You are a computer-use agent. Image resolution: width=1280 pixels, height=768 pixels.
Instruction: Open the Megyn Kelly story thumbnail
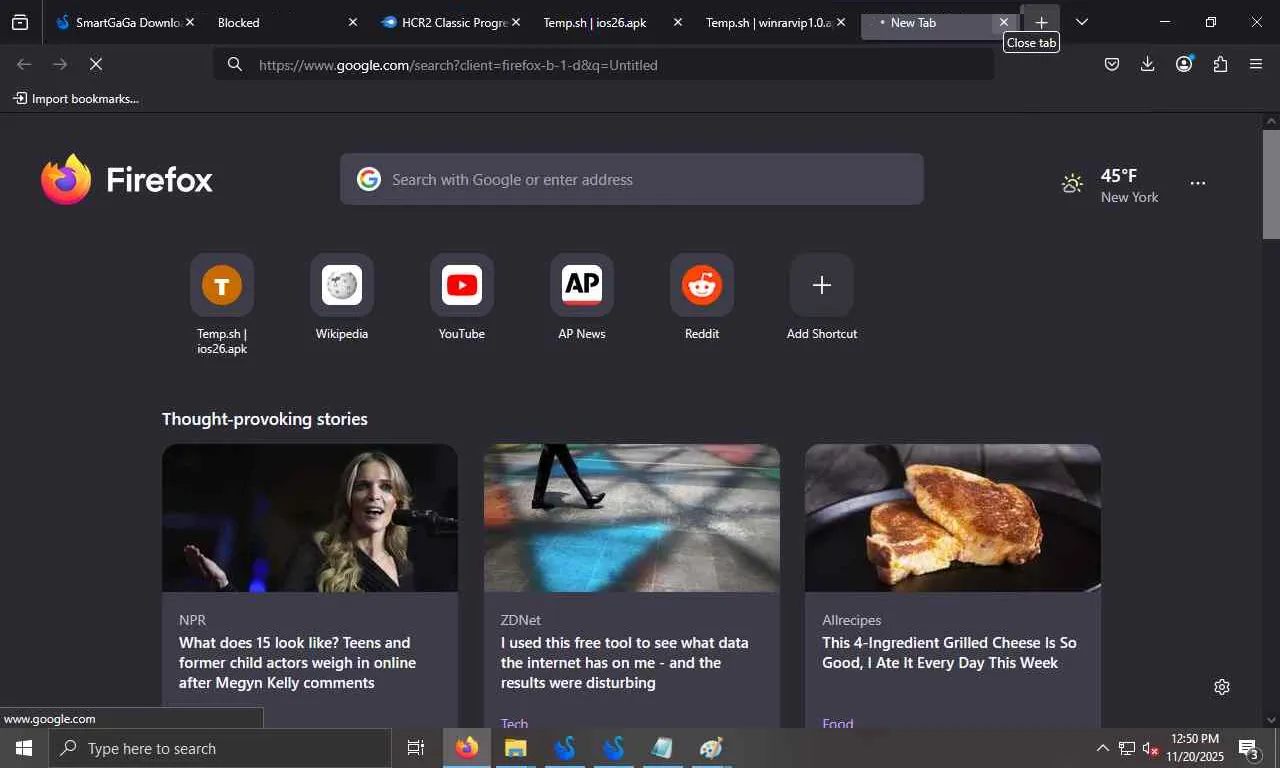(x=310, y=518)
